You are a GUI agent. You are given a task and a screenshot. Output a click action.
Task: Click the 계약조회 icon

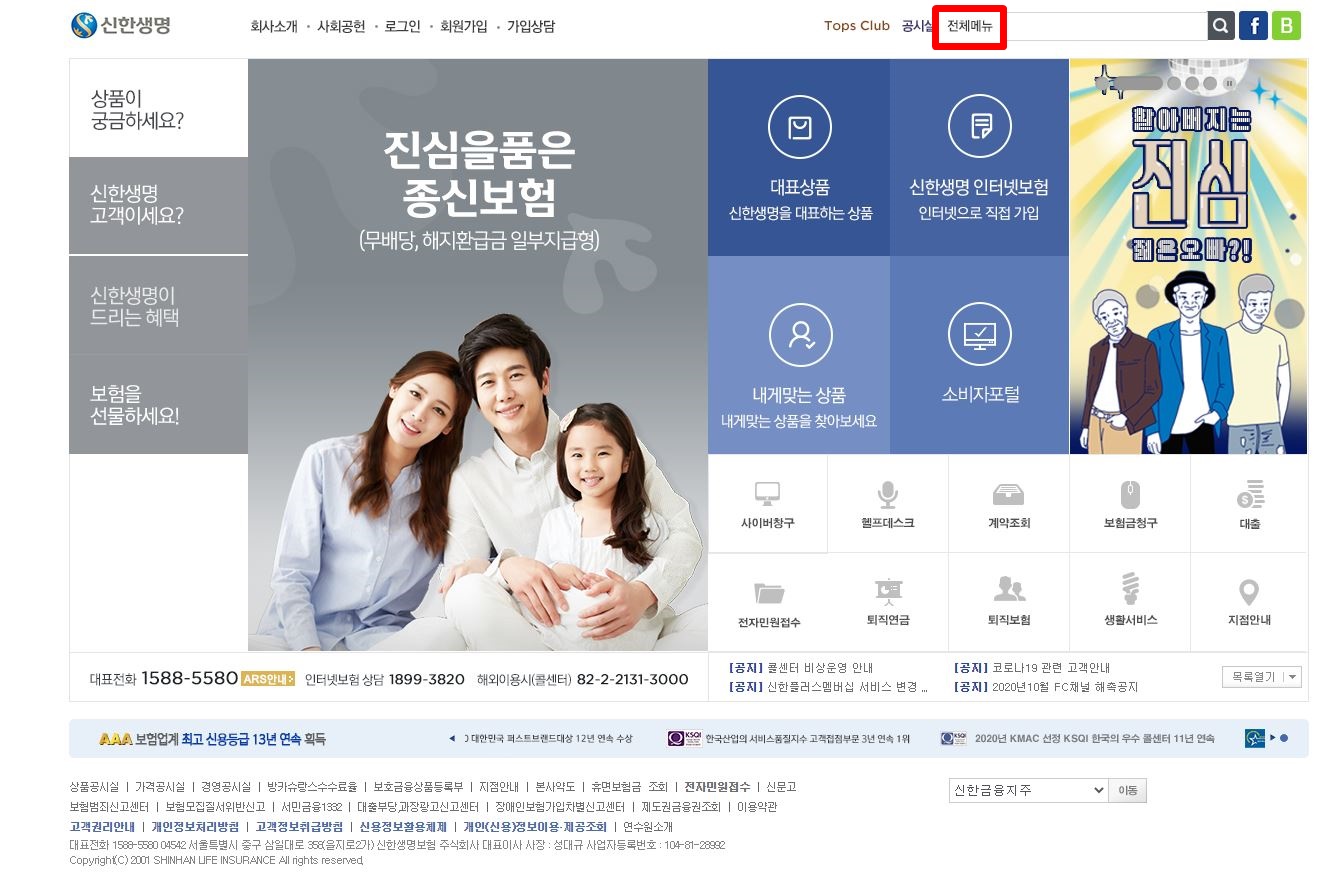tap(1008, 494)
